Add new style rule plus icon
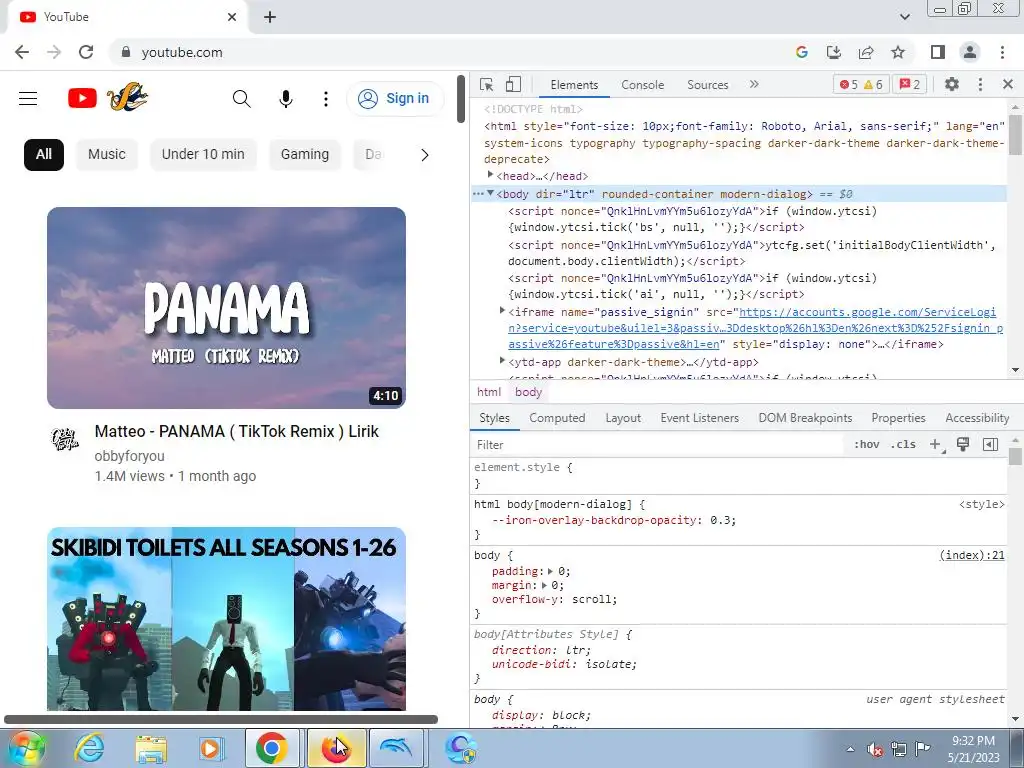This screenshot has width=1024, height=768. pyautogui.click(x=936, y=445)
